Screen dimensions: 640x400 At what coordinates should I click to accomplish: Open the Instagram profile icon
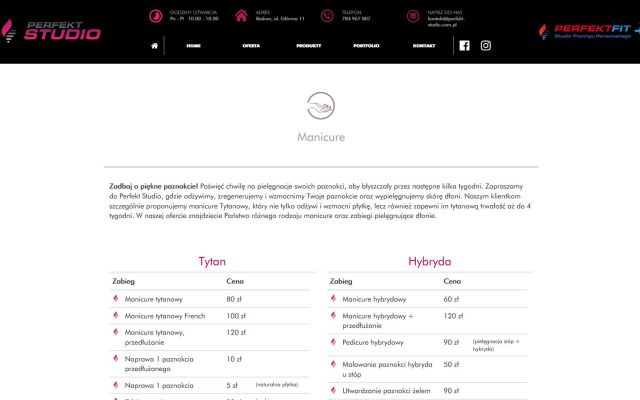point(486,45)
